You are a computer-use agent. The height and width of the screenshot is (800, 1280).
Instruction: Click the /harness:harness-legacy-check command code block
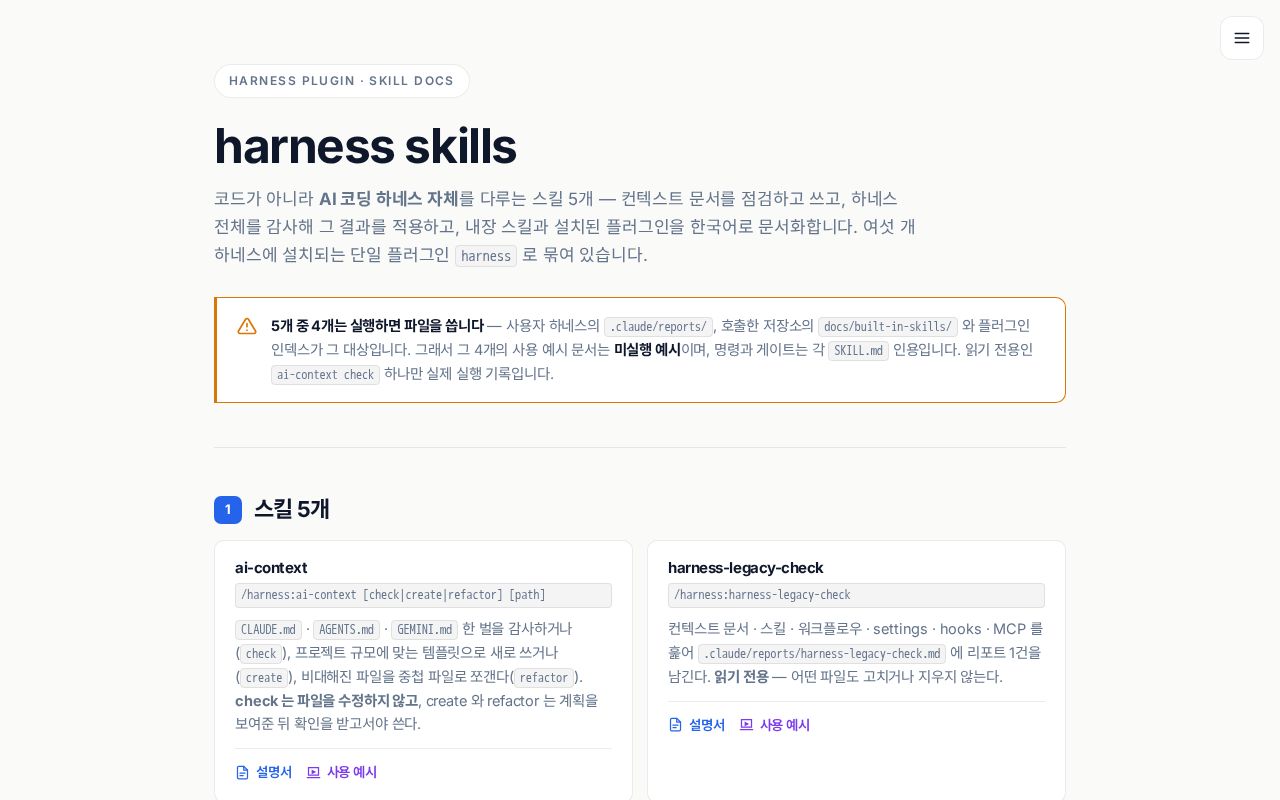click(x=856, y=596)
